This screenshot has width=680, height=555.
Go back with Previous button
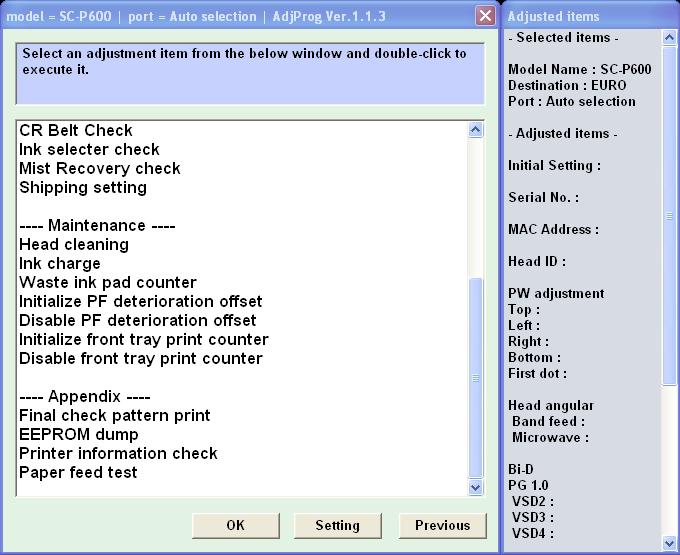442,526
